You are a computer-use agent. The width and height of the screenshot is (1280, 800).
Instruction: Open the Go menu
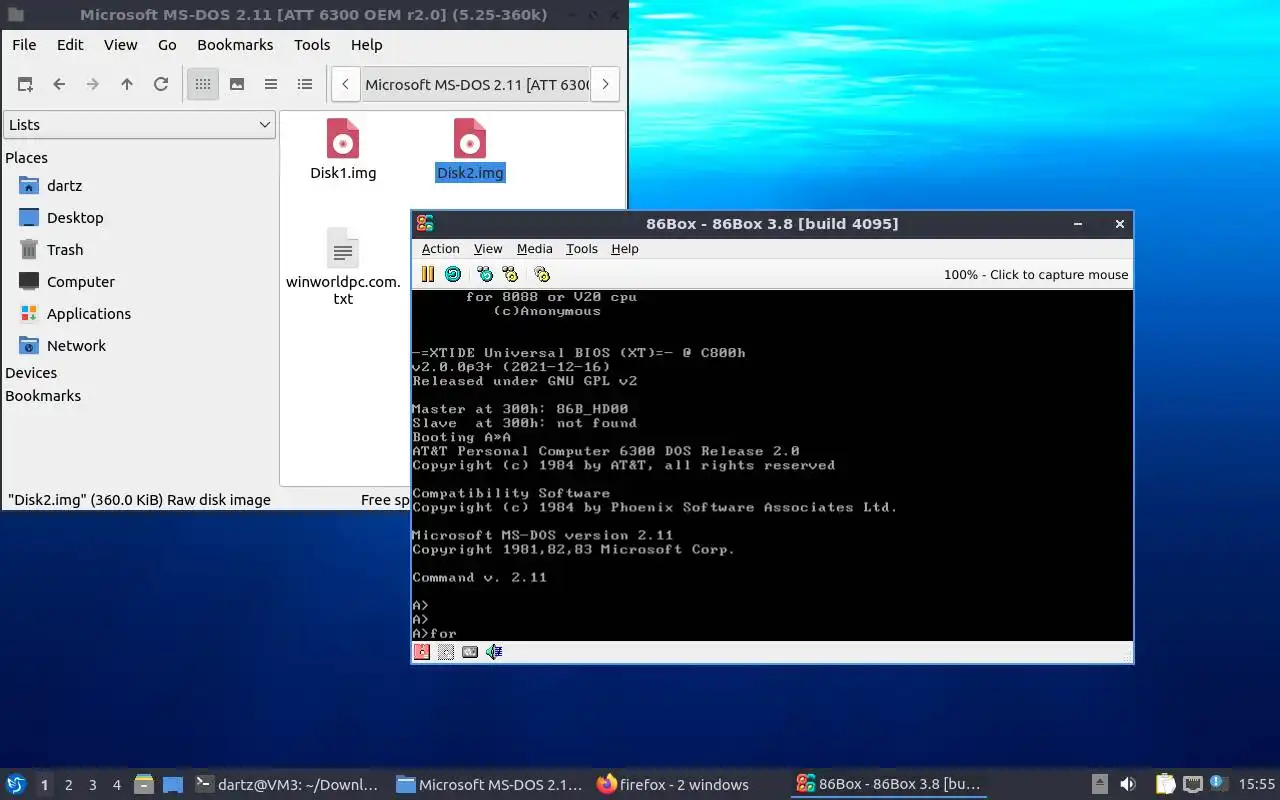pyautogui.click(x=167, y=45)
